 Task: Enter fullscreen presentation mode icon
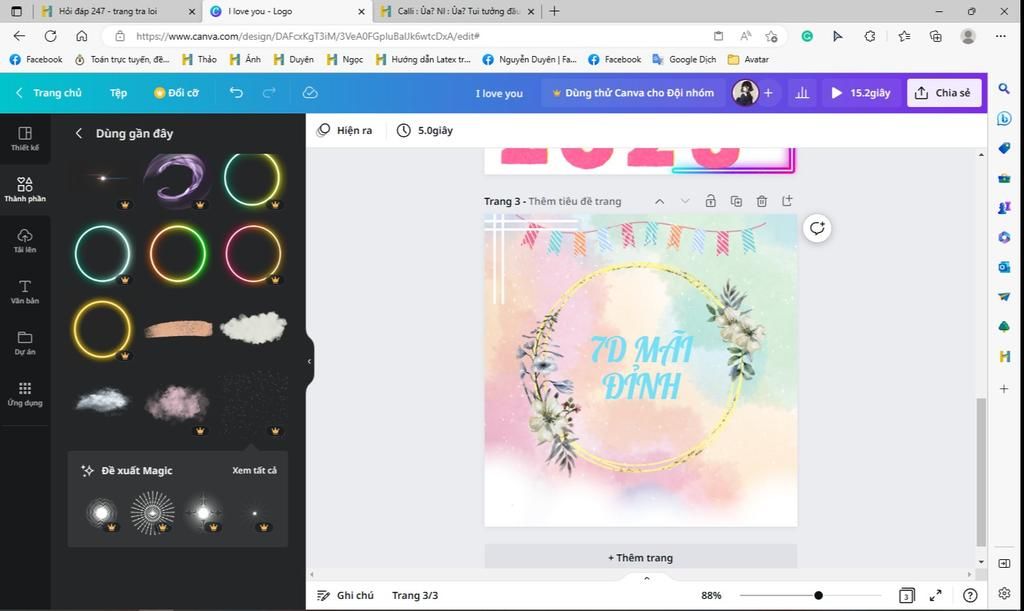click(936, 595)
